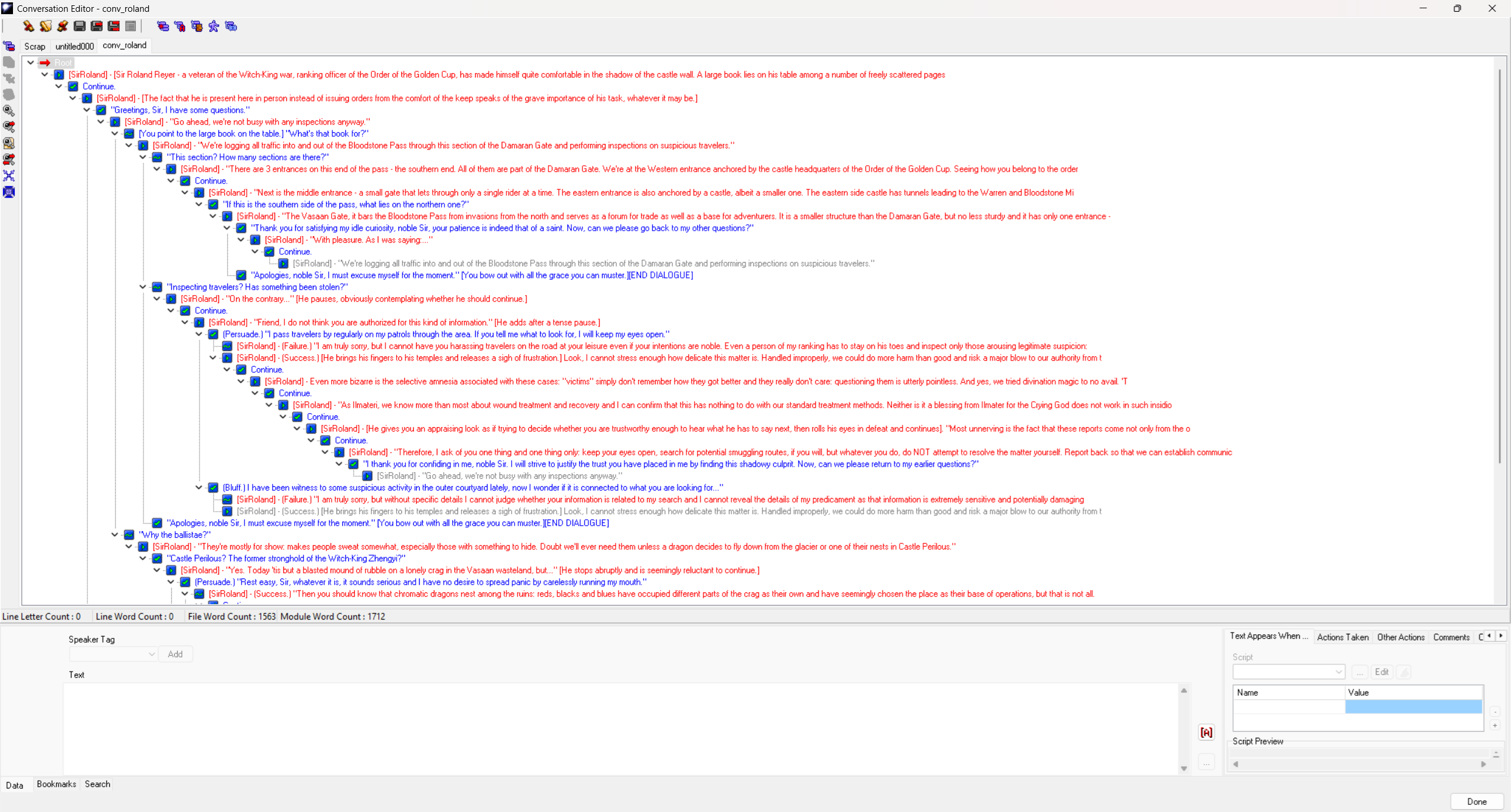The image size is (1511, 812).
Task: Click the tree icon with red starburst
Action: pyautogui.click(x=163, y=26)
